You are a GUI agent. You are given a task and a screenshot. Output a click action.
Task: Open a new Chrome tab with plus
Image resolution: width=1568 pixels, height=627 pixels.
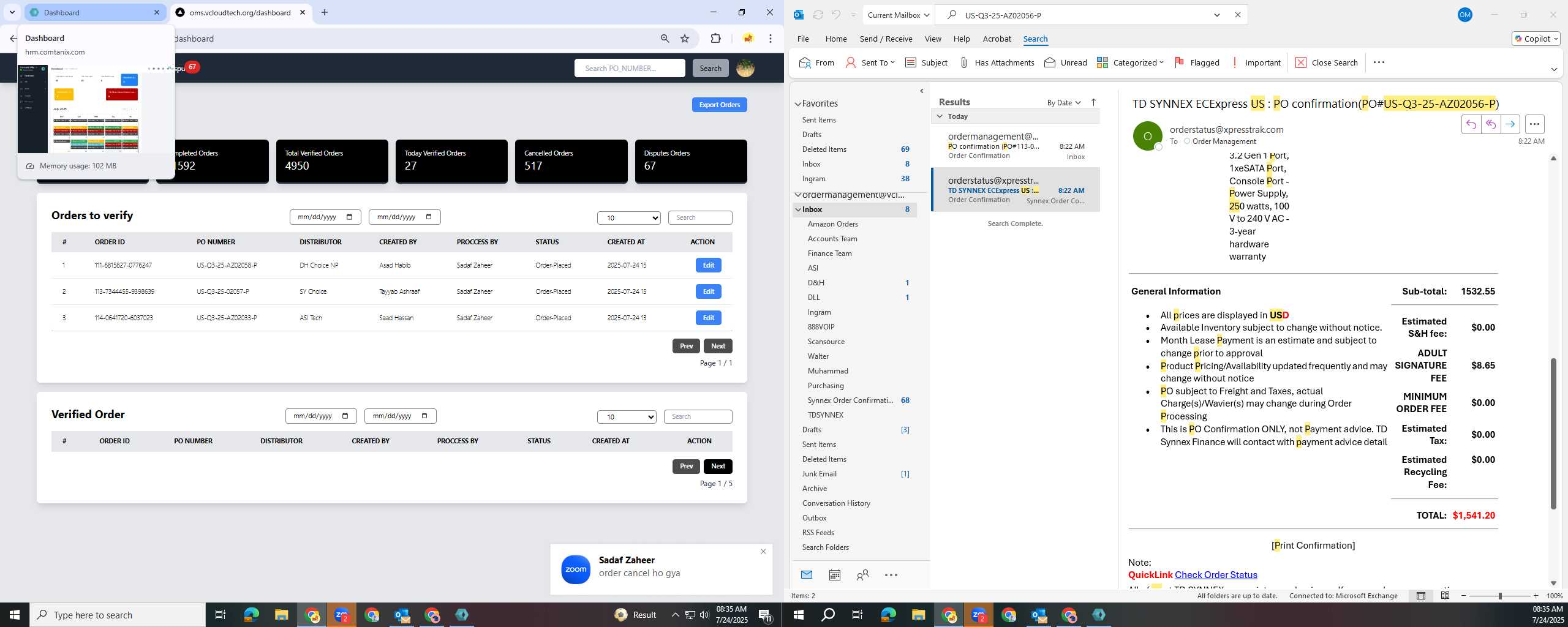(325, 12)
